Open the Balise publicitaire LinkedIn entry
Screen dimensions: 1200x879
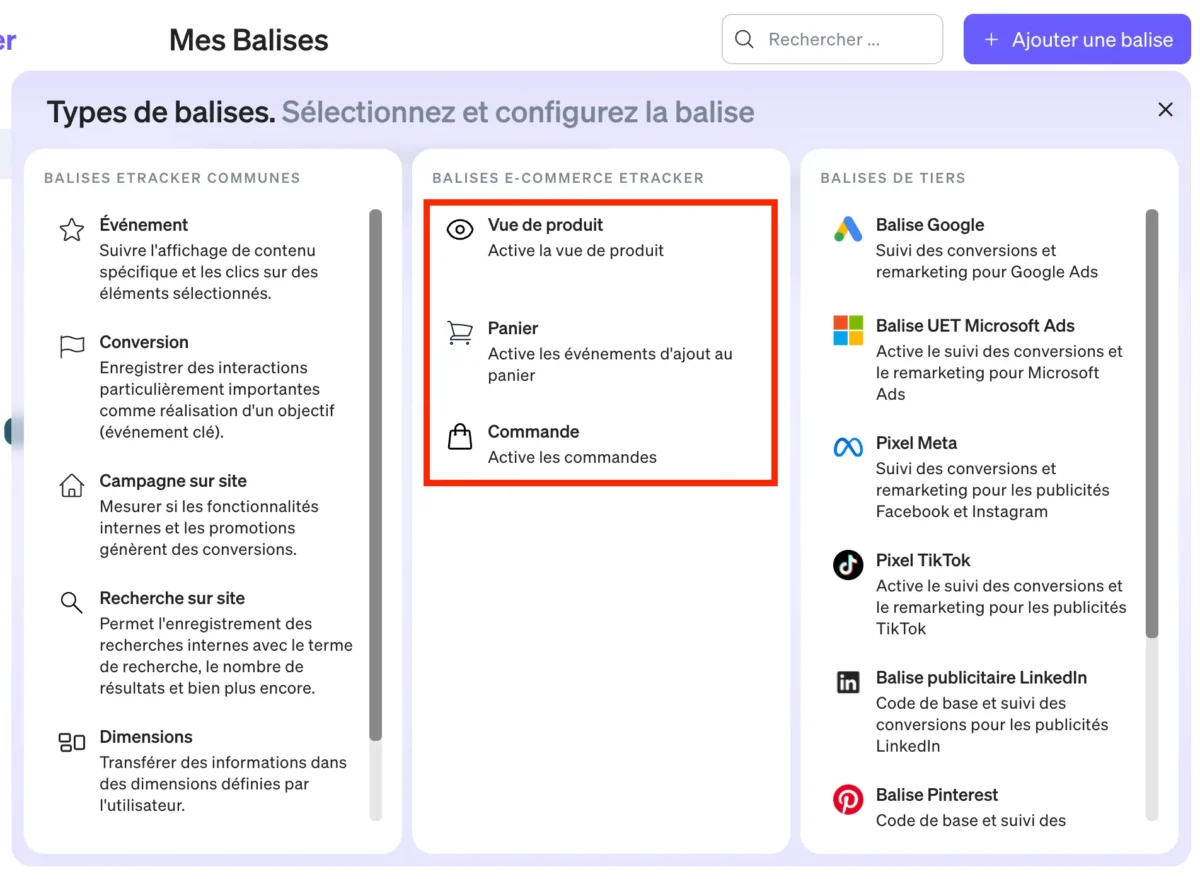tap(980, 678)
